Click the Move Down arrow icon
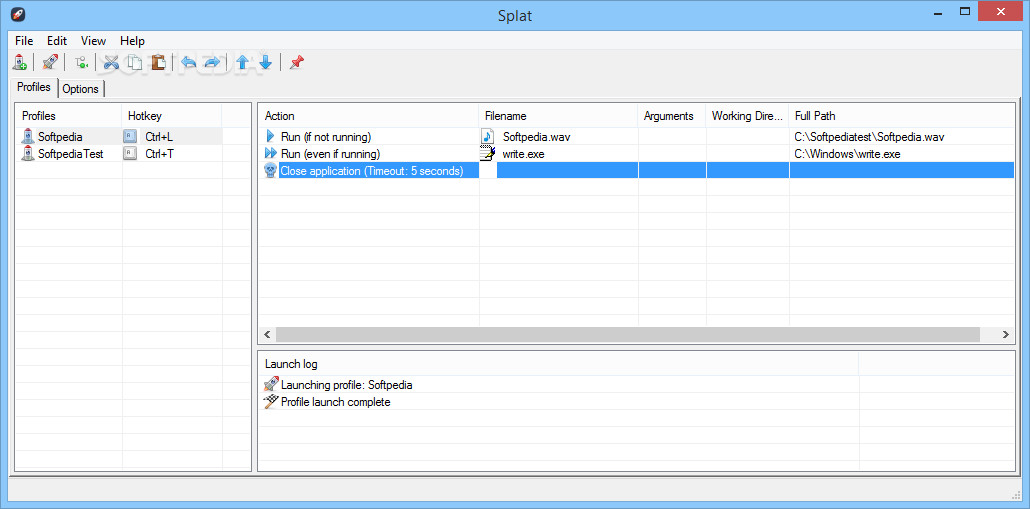Screen dimensions: 1030x509 pos(265,62)
